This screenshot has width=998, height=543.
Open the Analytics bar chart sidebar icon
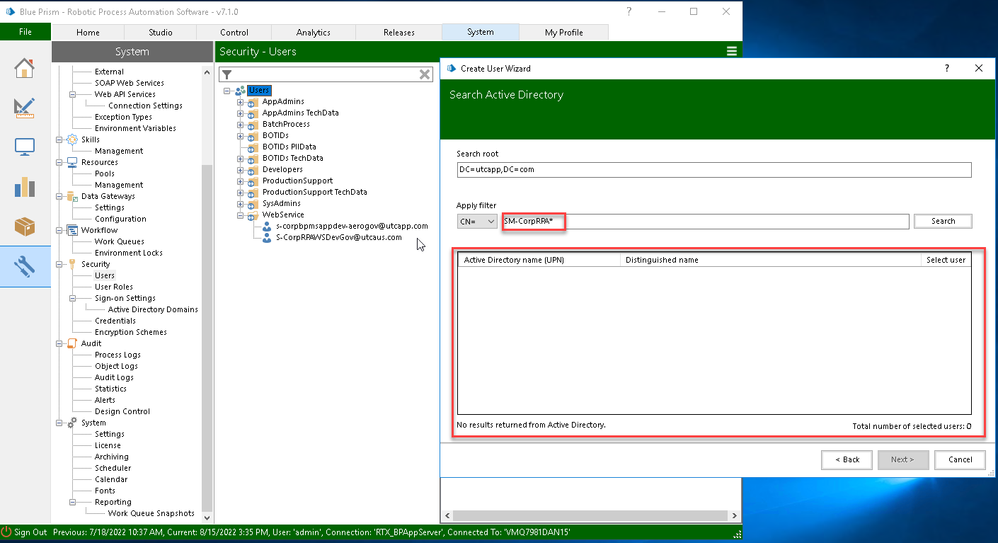point(24,187)
